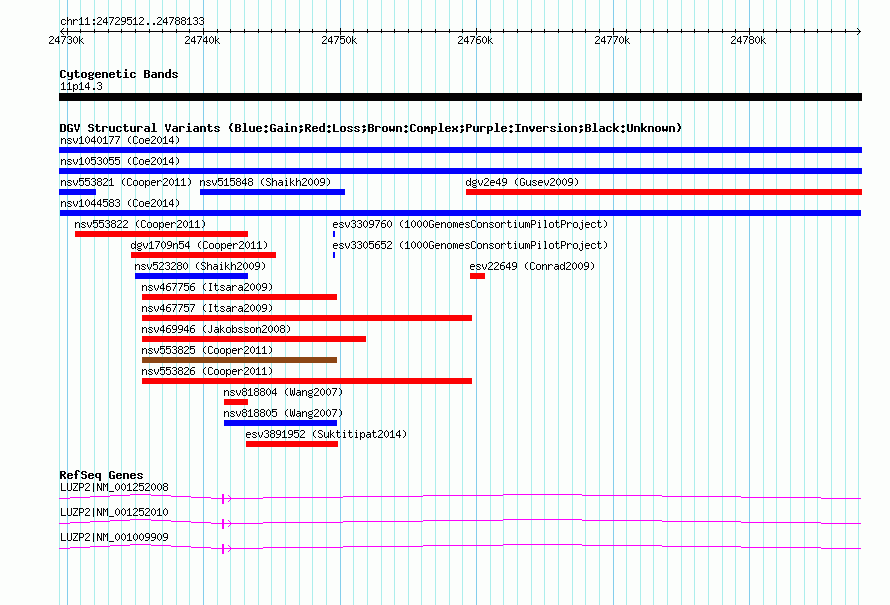Open nsv553825 (Cooper2011) variant label

click(x=207, y=350)
